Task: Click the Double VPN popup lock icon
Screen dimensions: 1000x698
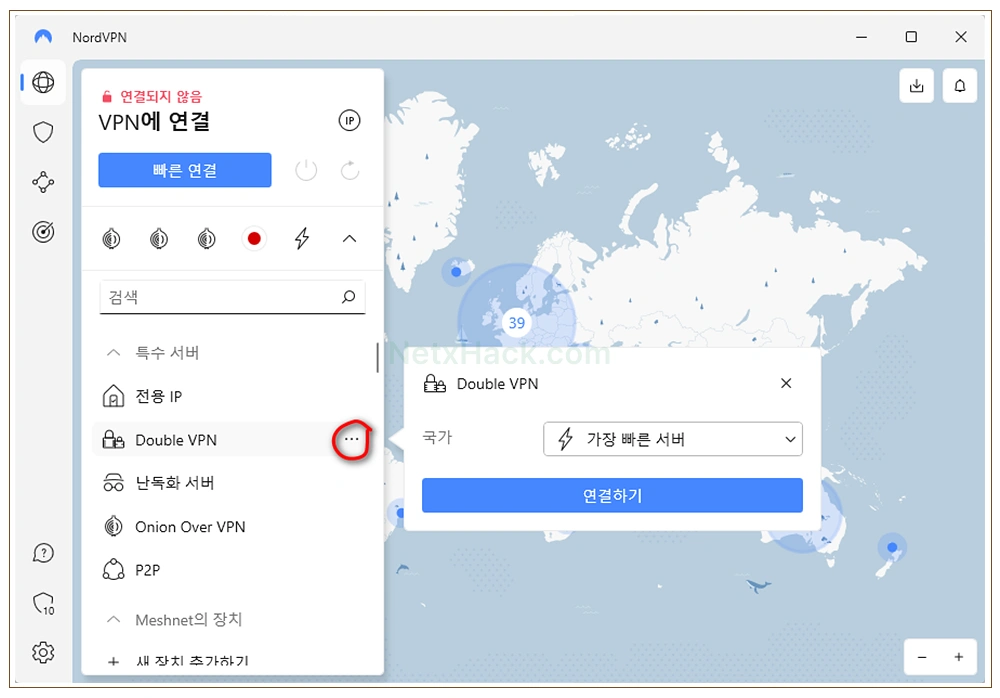Action: click(x=435, y=383)
